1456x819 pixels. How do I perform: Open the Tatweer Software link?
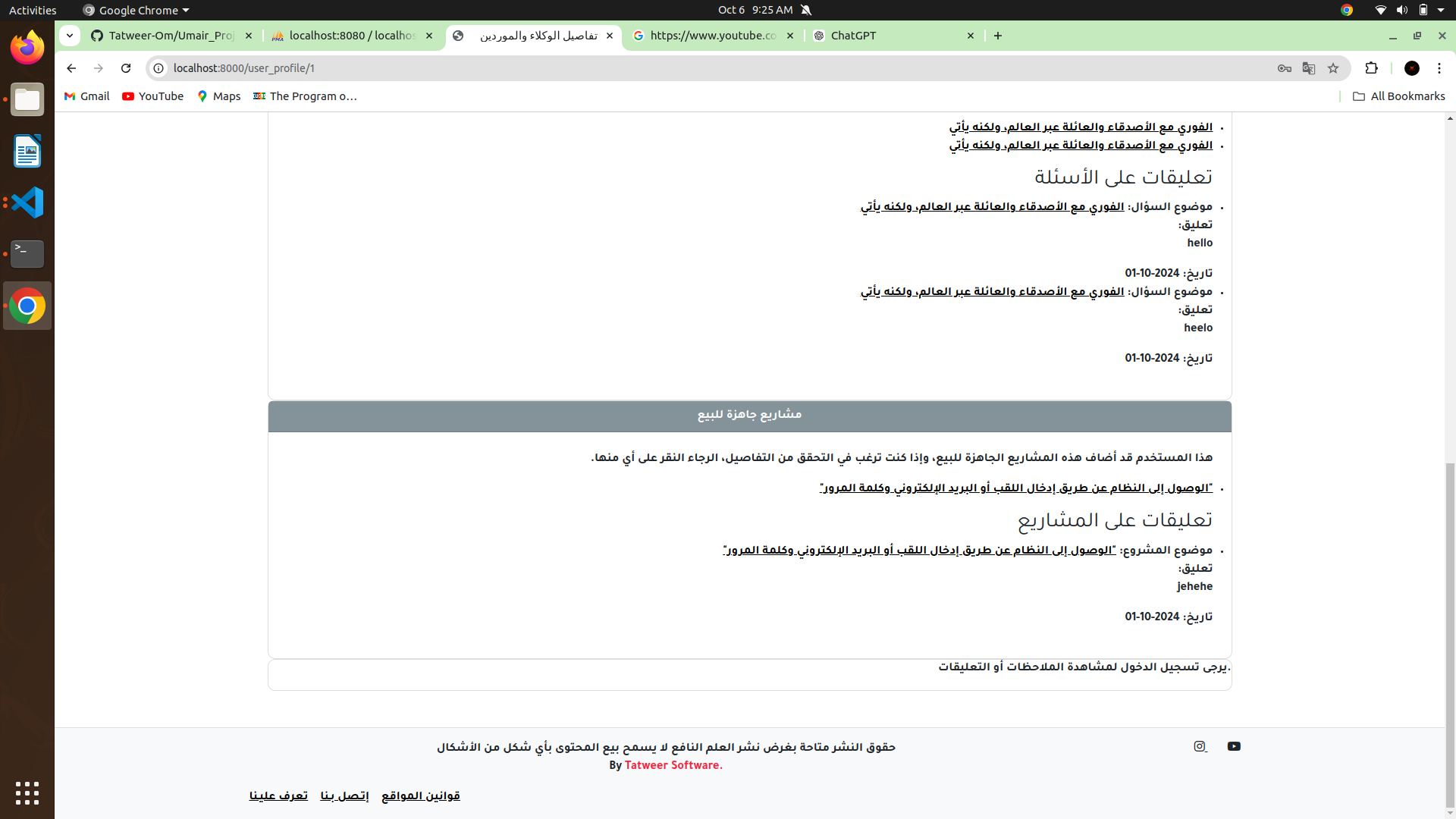click(x=672, y=765)
